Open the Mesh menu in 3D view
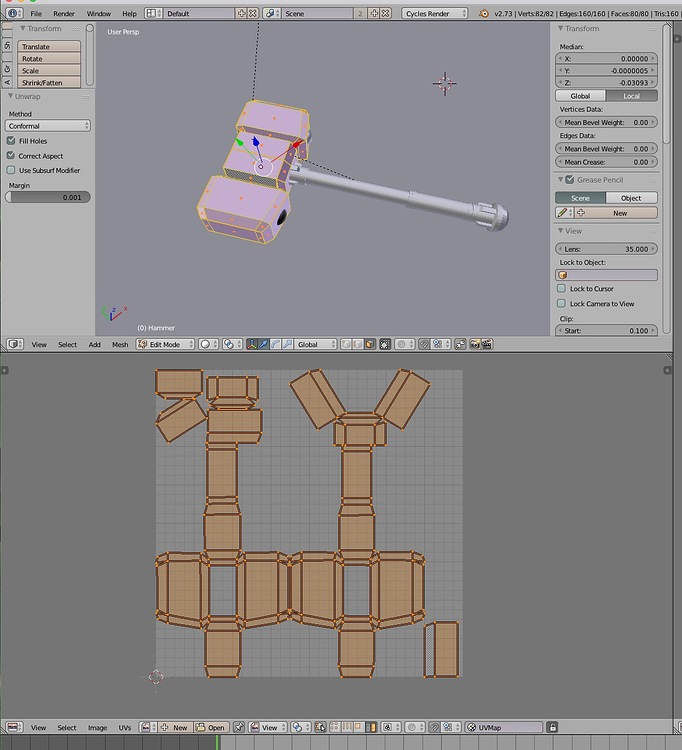 pyautogui.click(x=120, y=344)
